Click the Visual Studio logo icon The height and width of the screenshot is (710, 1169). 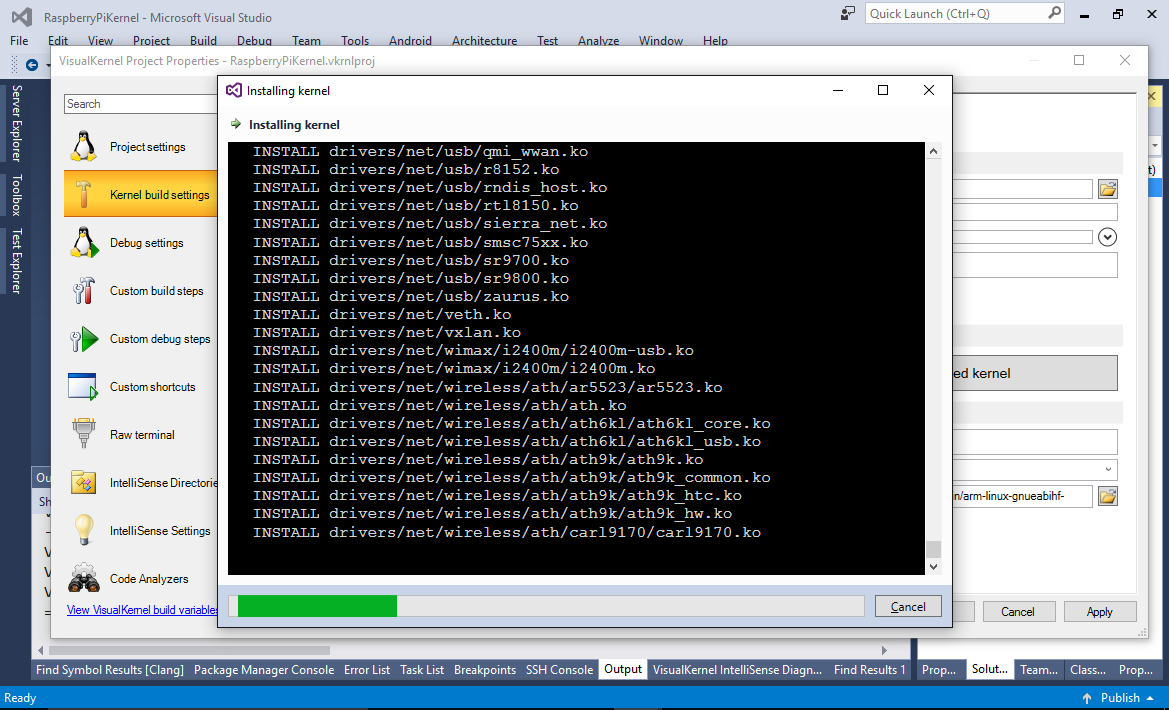(22, 16)
